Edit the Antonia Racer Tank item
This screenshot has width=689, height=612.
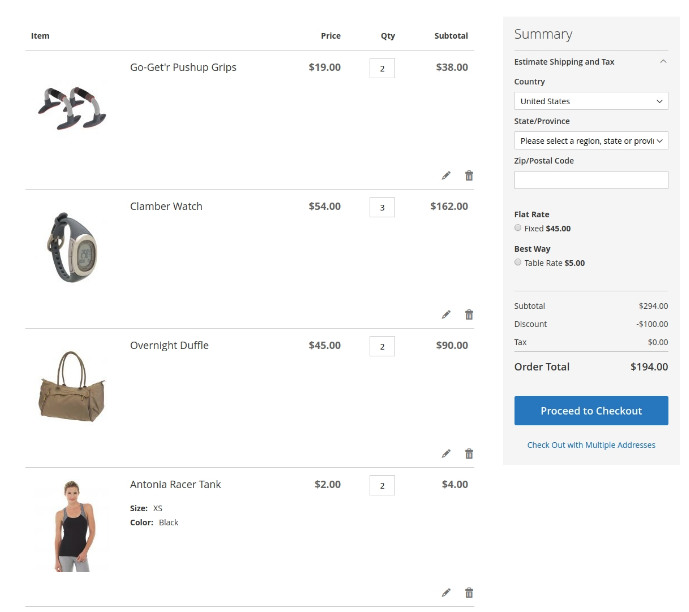(446, 592)
